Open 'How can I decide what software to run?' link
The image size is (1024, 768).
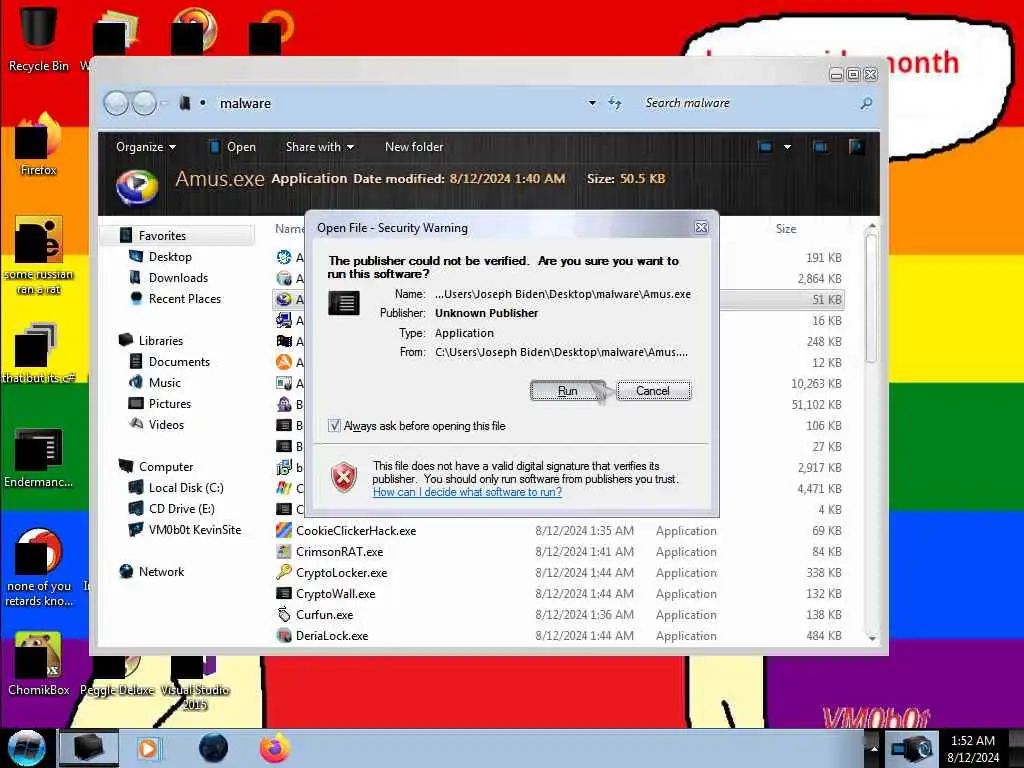467,492
